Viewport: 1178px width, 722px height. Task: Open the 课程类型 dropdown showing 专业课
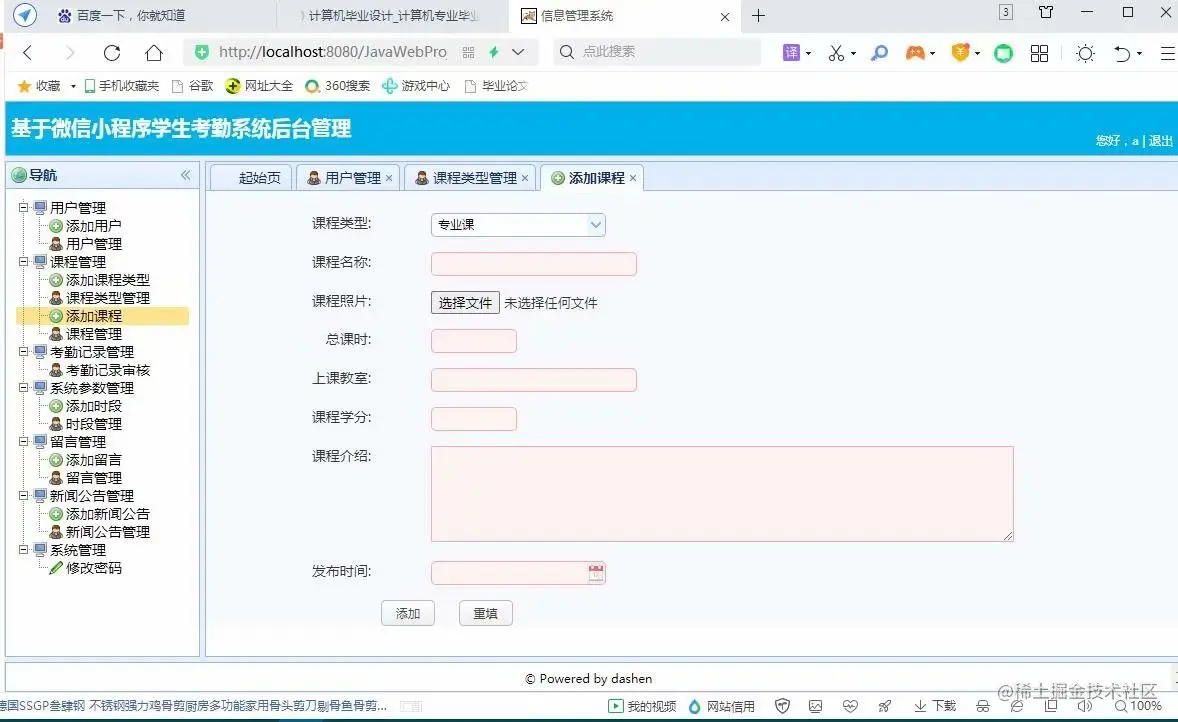(518, 225)
